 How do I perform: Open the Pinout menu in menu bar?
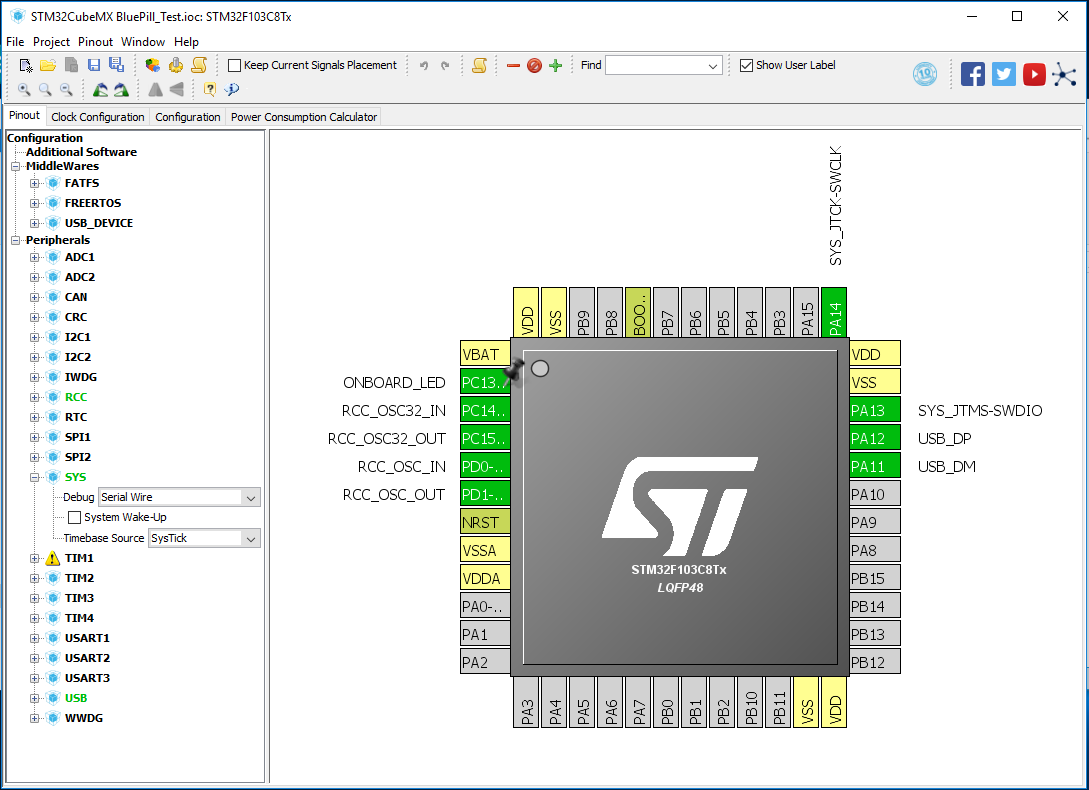95,42
